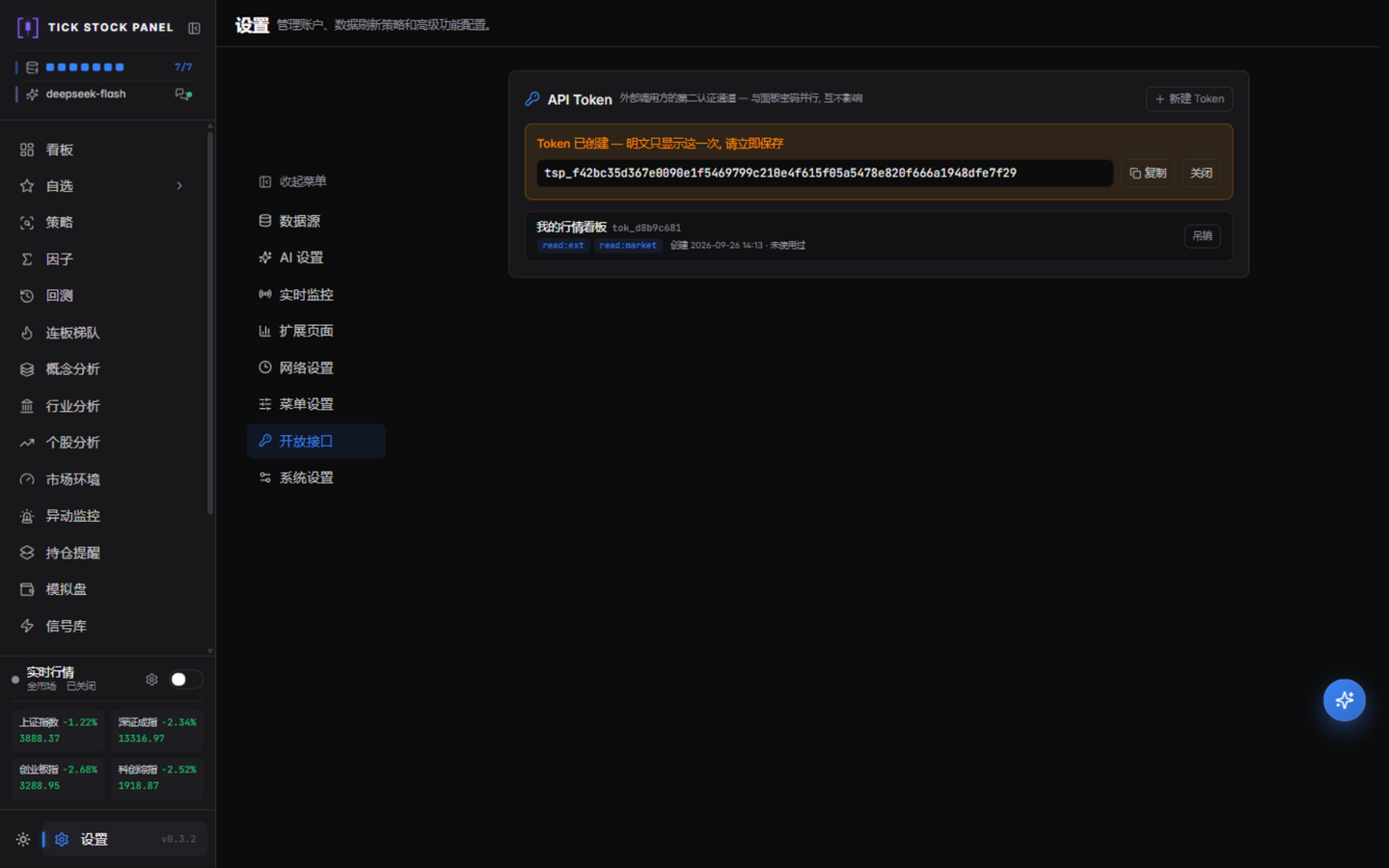This screenshot has height=868, width=1389.
Task: Open the 网络设置 tab
Action: click(x=316, y=367)
